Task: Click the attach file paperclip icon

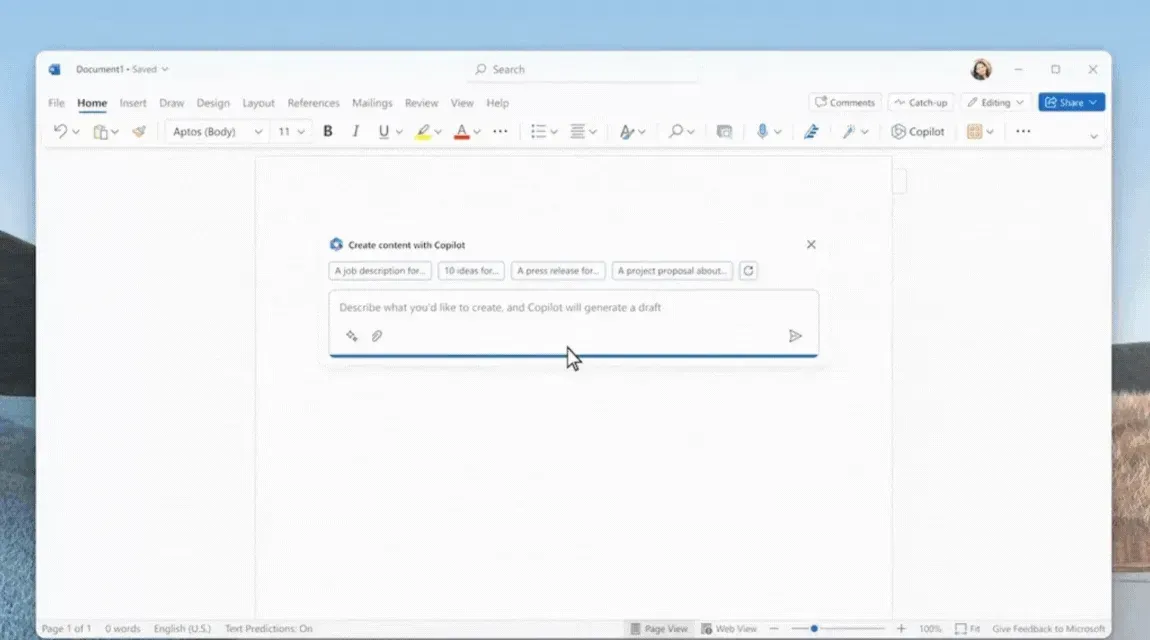Action: (376, 336)
